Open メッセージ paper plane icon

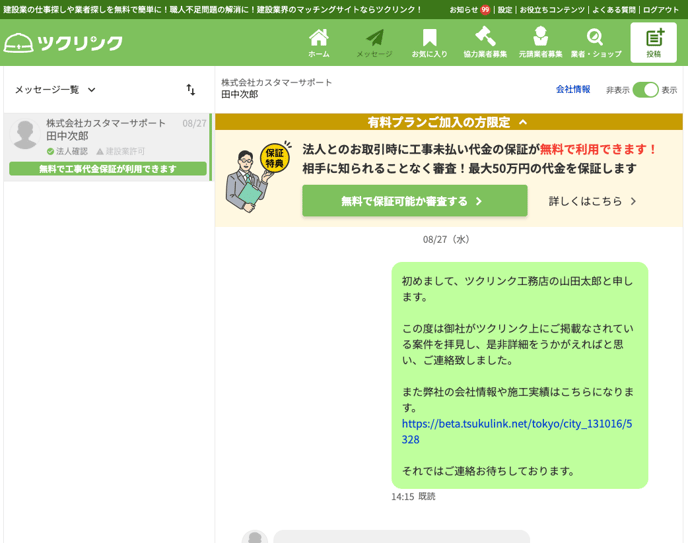click(374, 43)
